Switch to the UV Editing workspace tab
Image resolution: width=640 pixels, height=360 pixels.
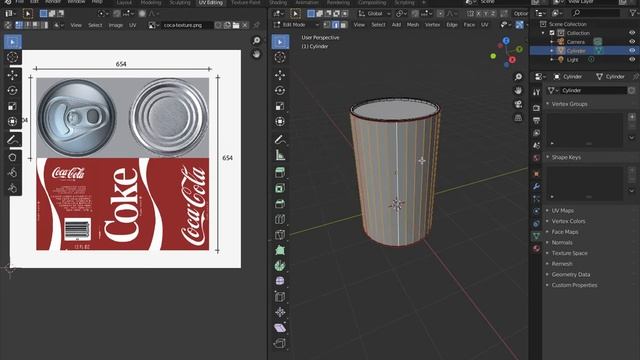click(x=211, y=2)
